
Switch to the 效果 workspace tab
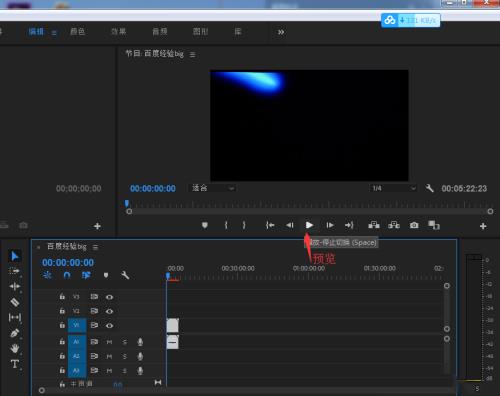tap(119, 31)
